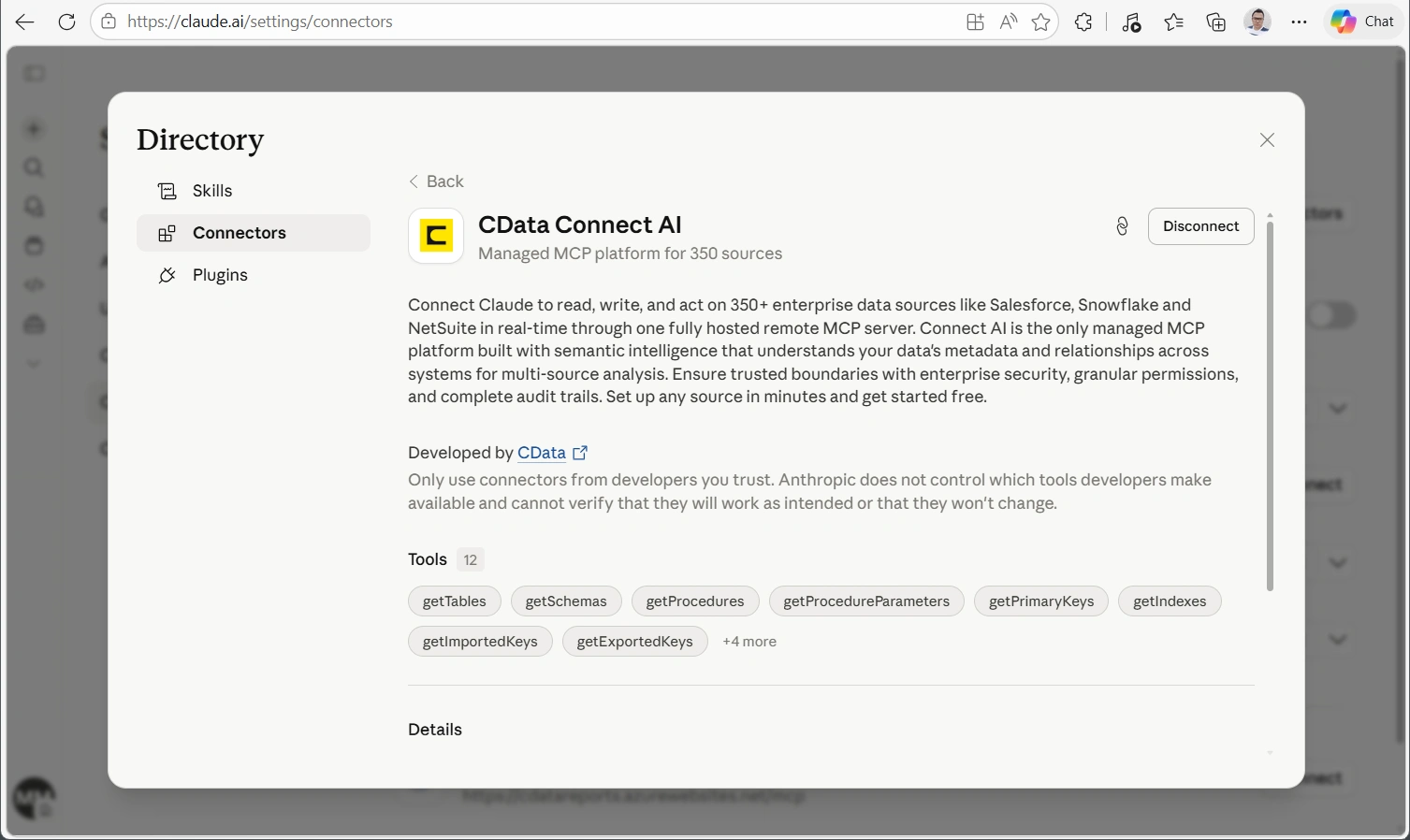1410x840 pixels.
Task: Click external link icon beside CData
Action: click(x=580, y=453)
